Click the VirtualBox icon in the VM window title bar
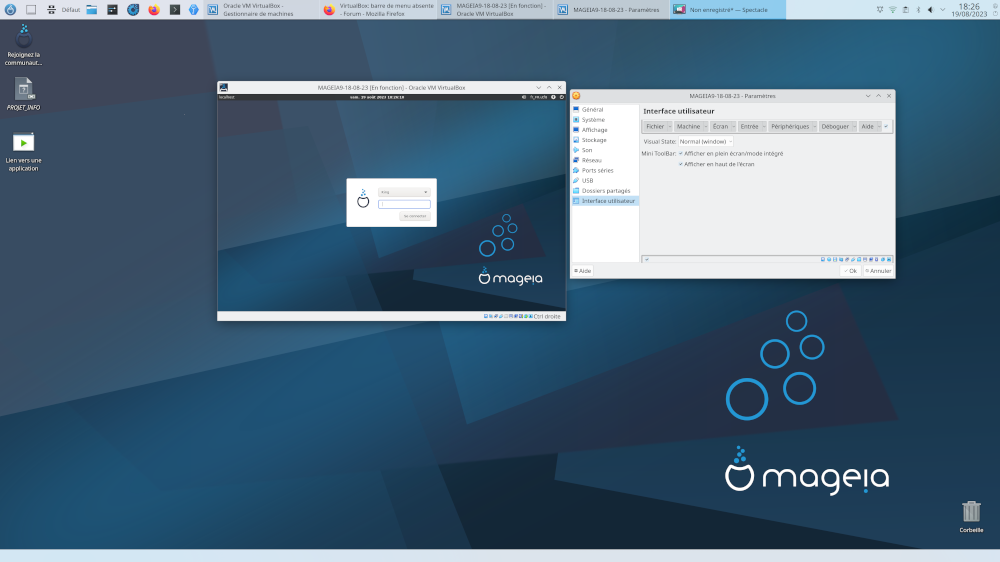This screenshot has height=562, width=1000. tap(224, 87)
